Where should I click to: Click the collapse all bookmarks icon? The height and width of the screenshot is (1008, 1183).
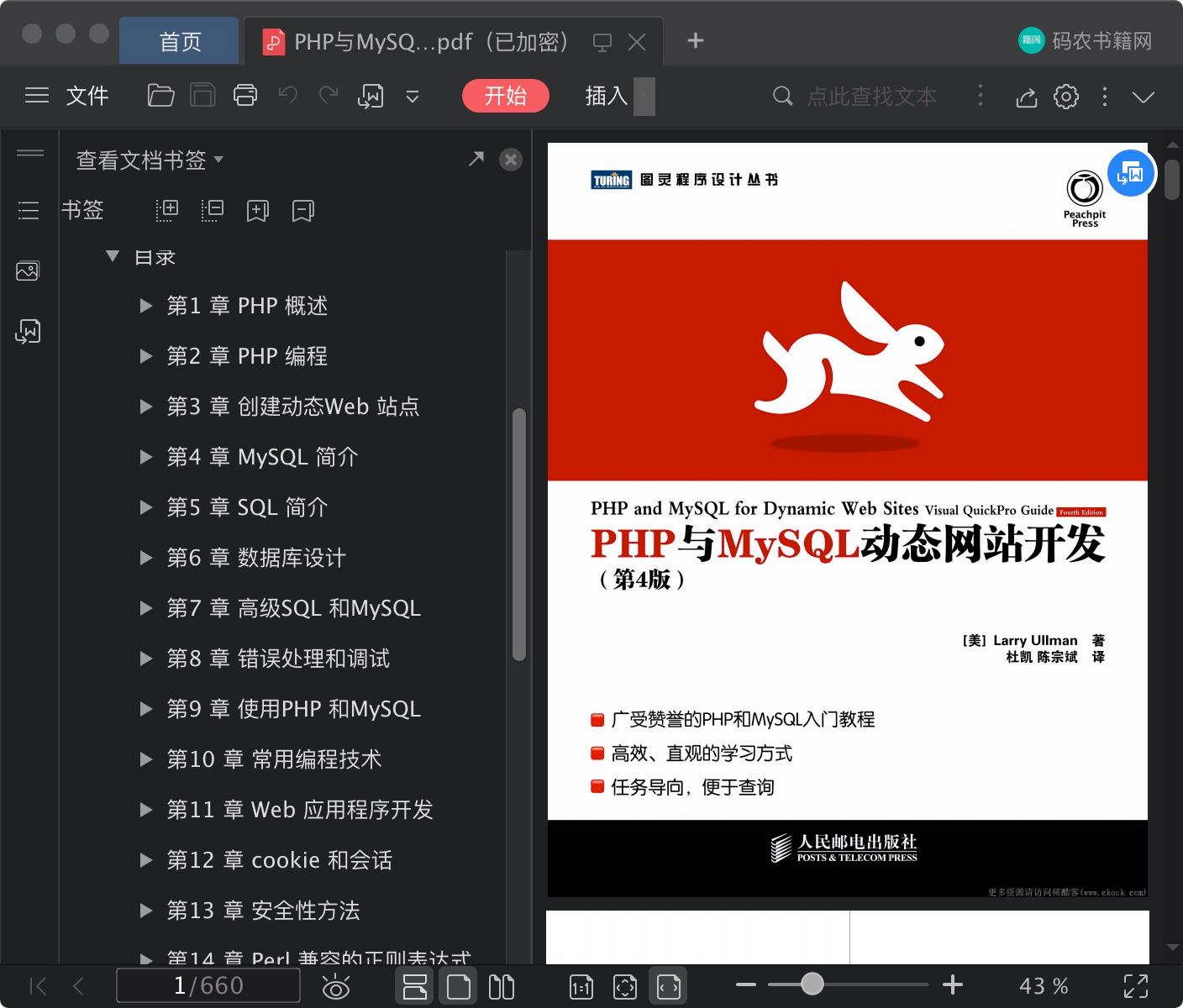213,210
